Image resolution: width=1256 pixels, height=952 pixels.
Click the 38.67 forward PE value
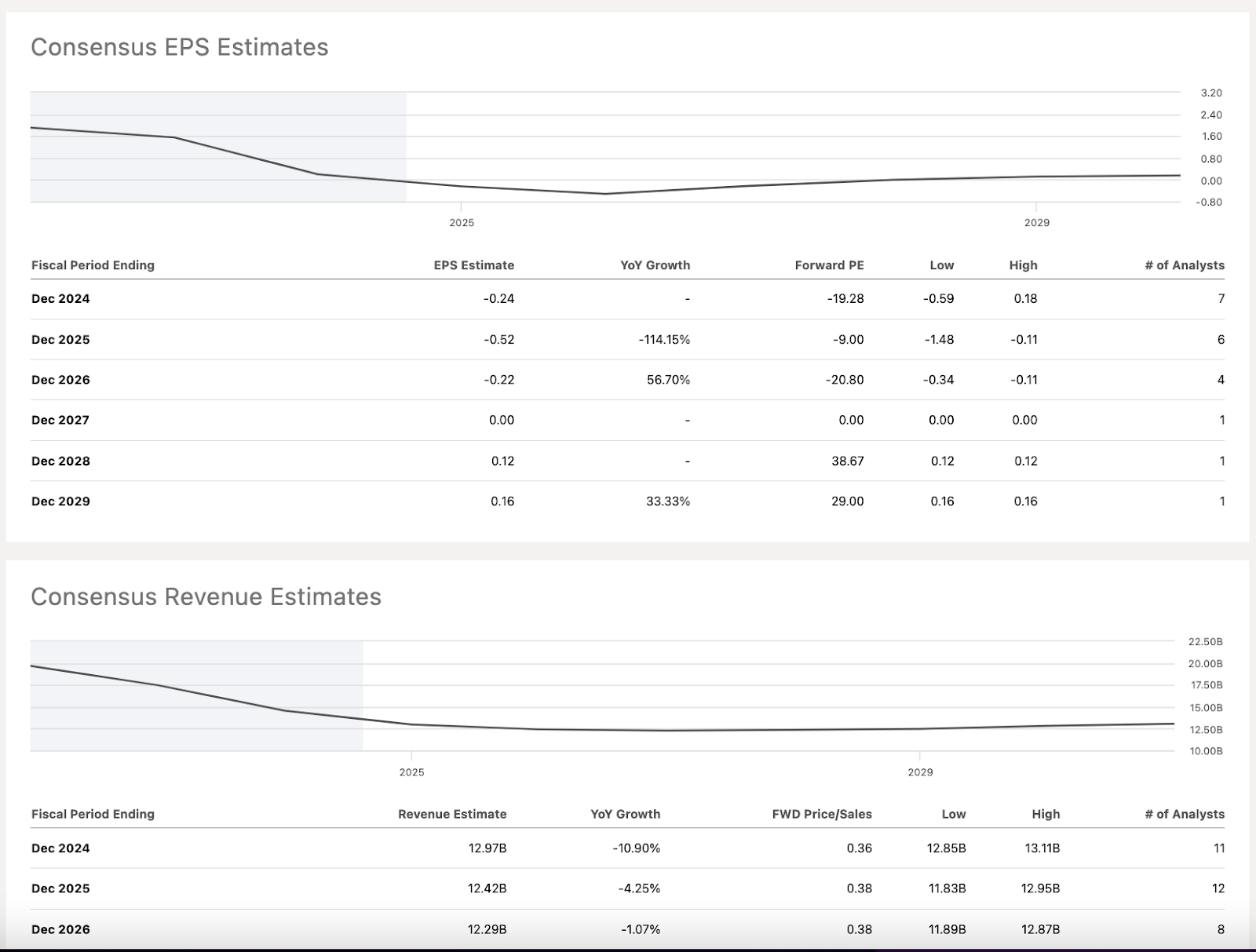coord(848,461)
